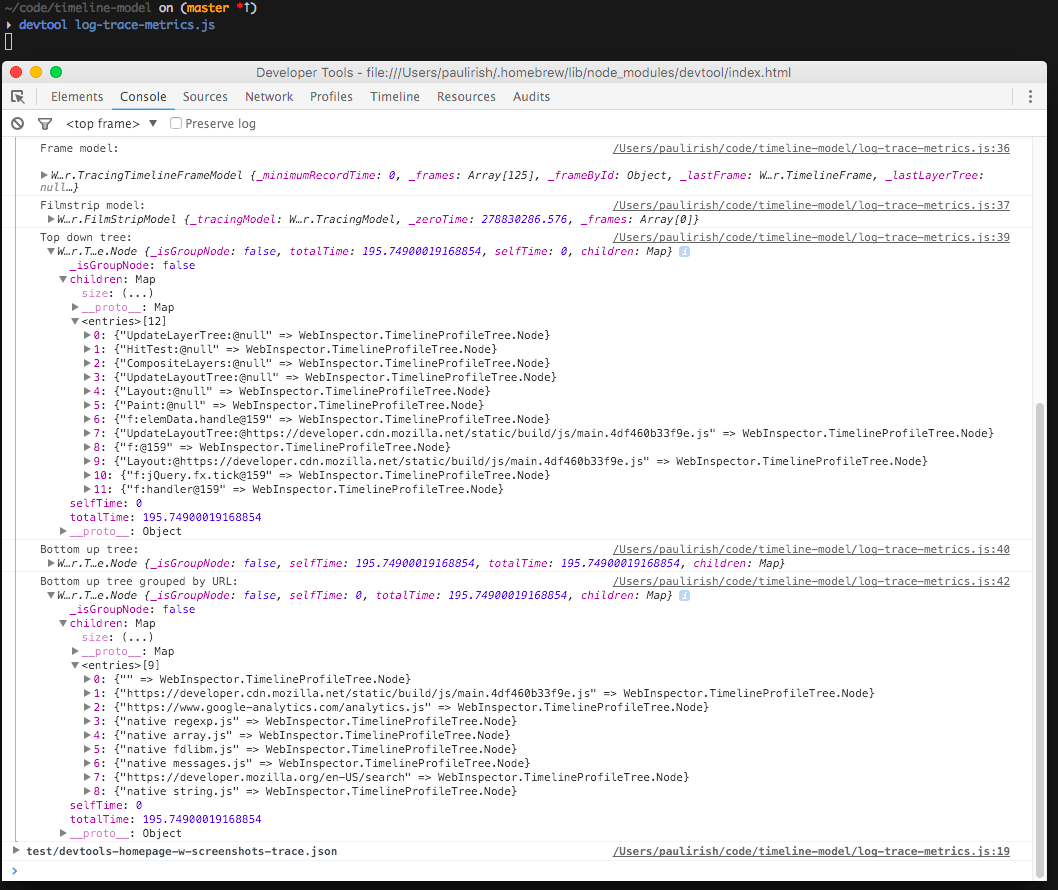Viewport: 1058px width, 890px height.
Task: Click info badge on grouped by URL node
Action: point(684,596)
